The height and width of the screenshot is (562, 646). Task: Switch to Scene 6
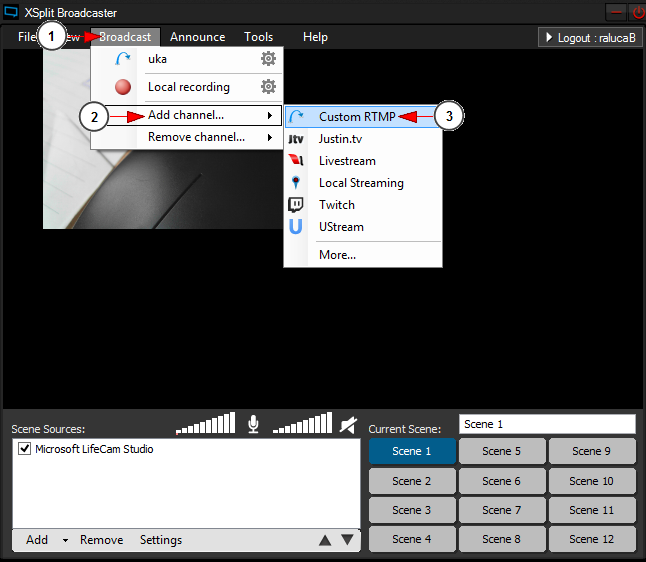pyautogui.click(x=502, y=481)
